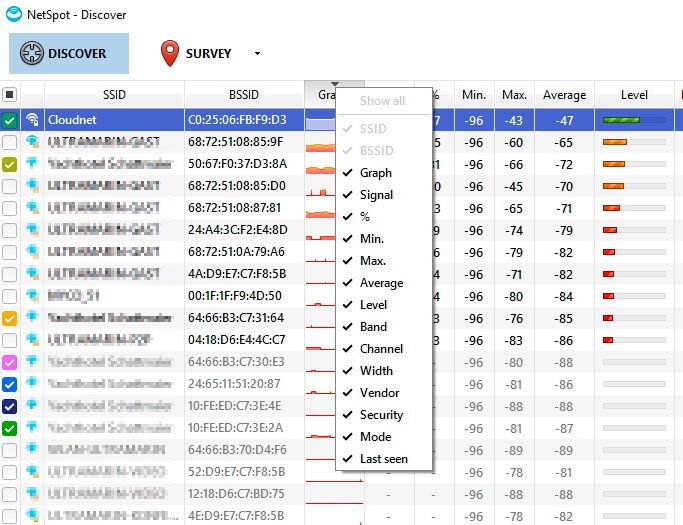683x525 pixels.
Task: Toggle the select-all checkbox in table header
Action: 10,94
